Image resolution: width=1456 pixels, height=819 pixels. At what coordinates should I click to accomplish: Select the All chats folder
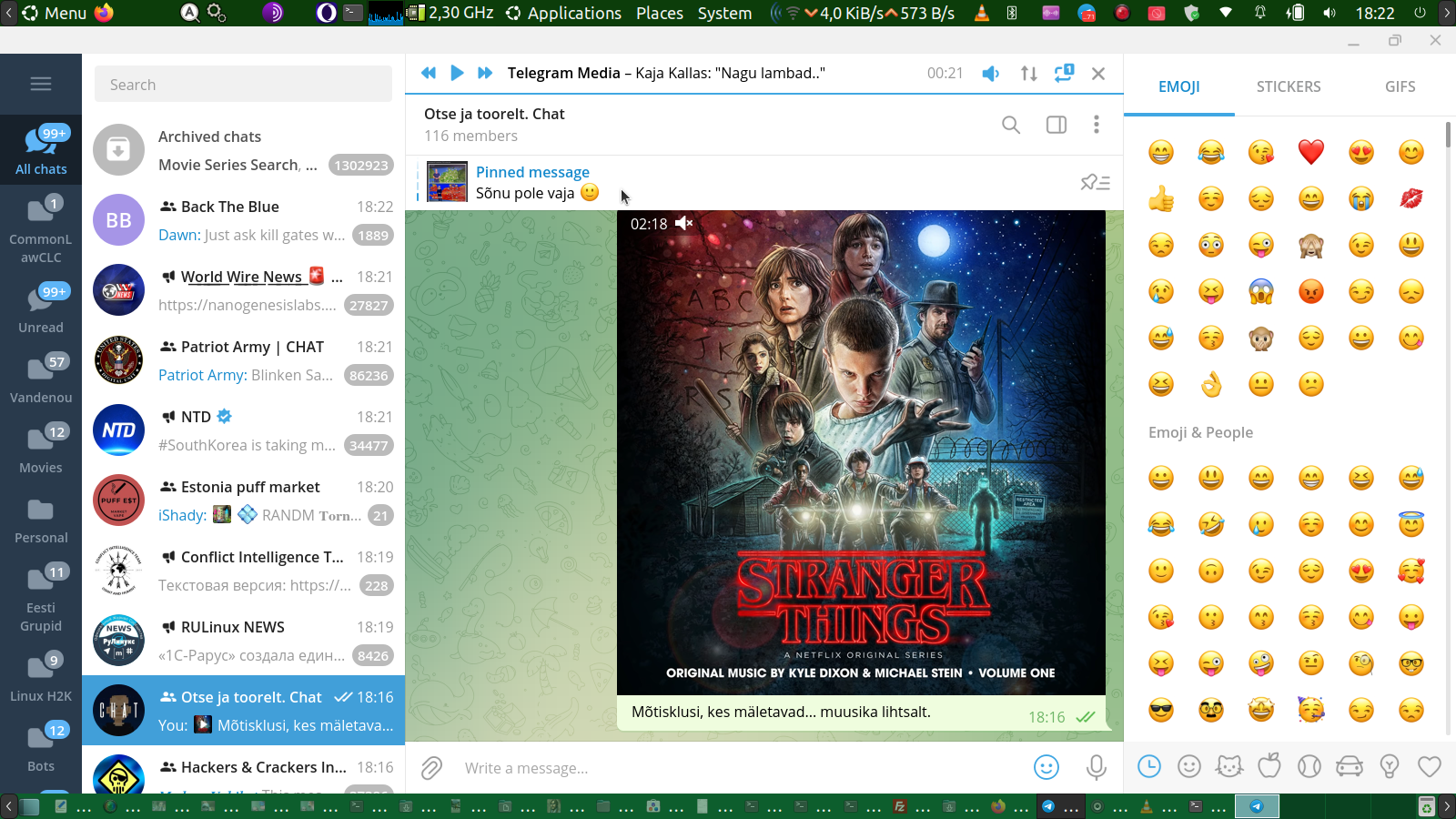41,150
